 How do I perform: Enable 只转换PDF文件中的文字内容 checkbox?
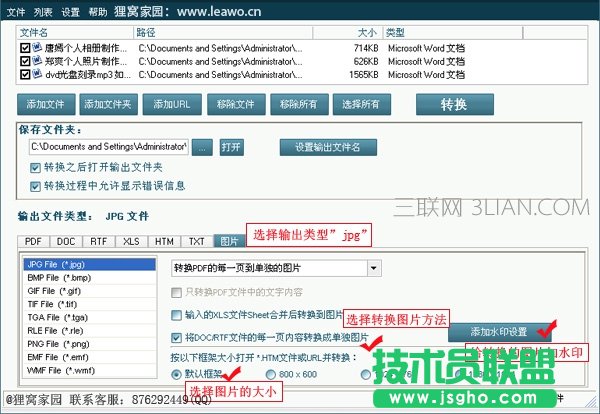coord(176,293)
